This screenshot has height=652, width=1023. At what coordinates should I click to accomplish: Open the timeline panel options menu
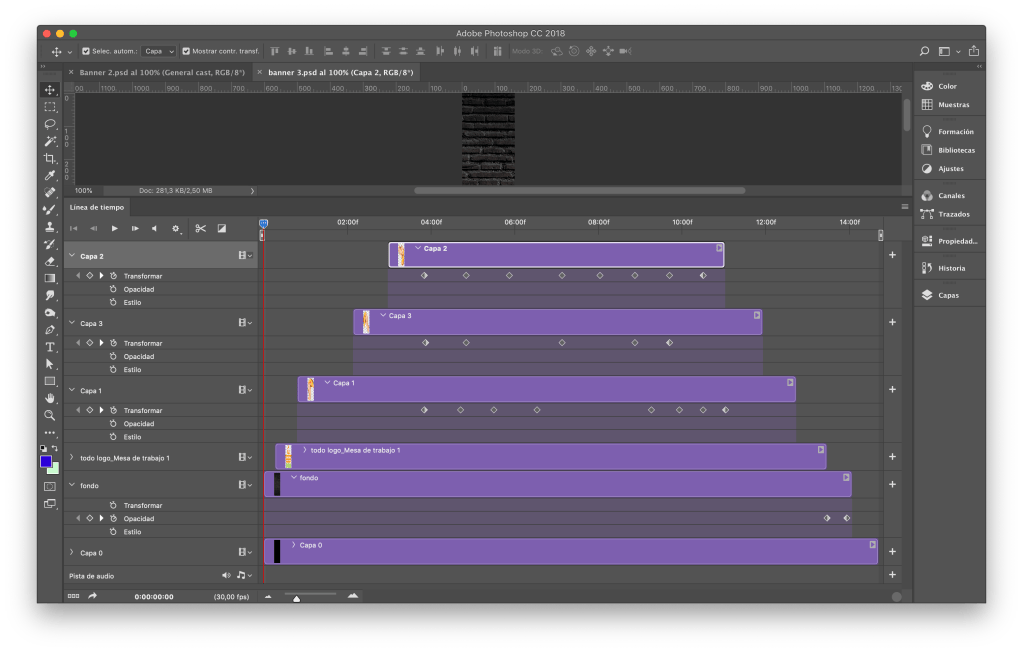904,207
